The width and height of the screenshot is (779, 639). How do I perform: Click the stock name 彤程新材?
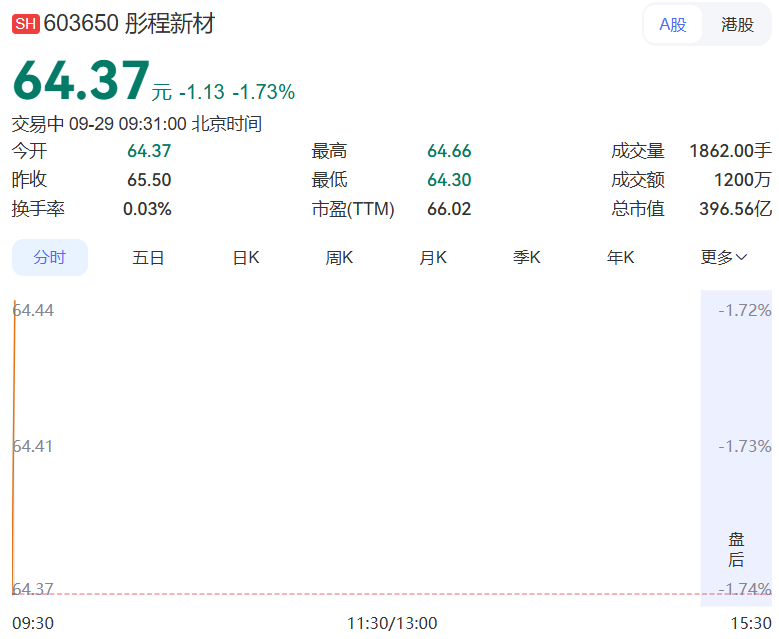click(169, 23)
